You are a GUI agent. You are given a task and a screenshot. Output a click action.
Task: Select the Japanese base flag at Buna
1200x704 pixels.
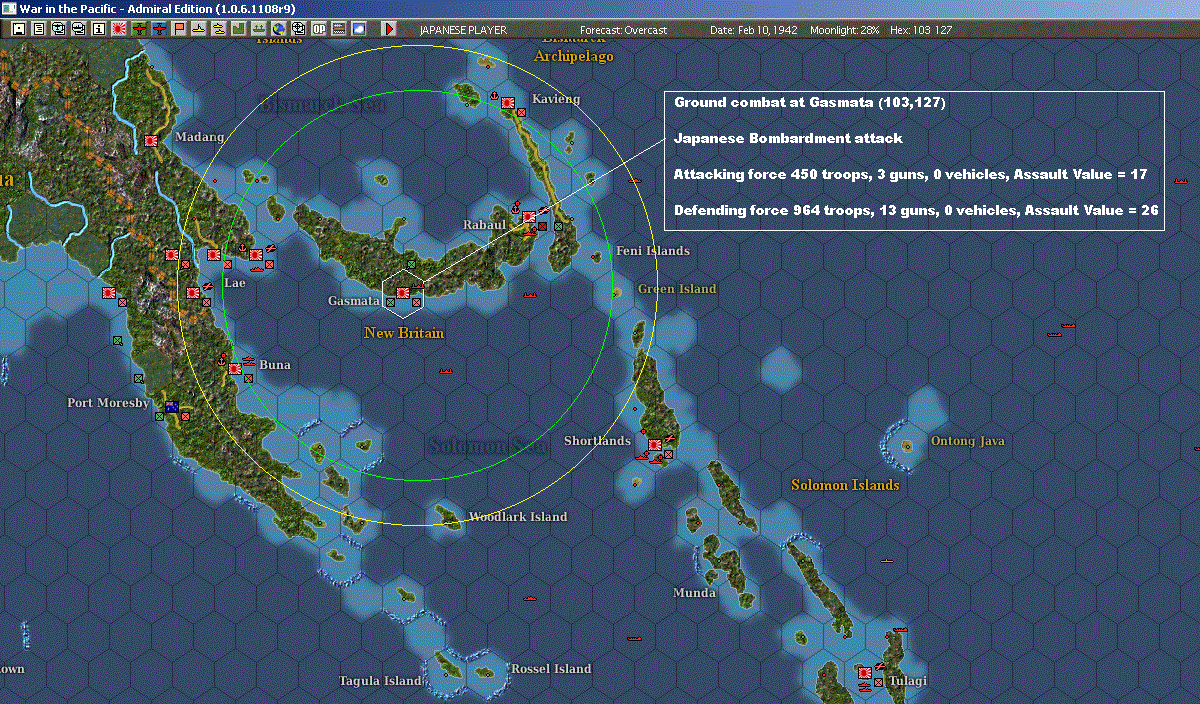(235, 369)
